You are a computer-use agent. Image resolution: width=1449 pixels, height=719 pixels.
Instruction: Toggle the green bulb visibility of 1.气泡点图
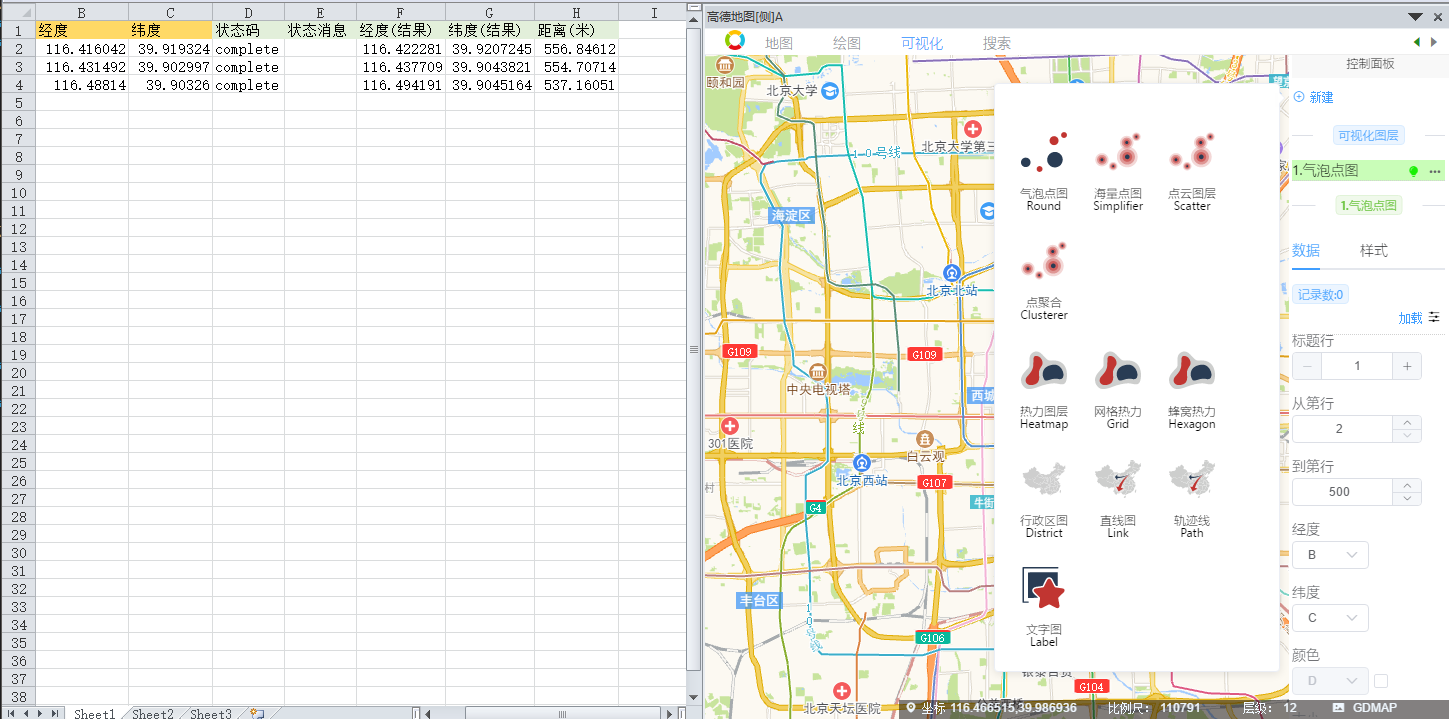coord(1413,172)
